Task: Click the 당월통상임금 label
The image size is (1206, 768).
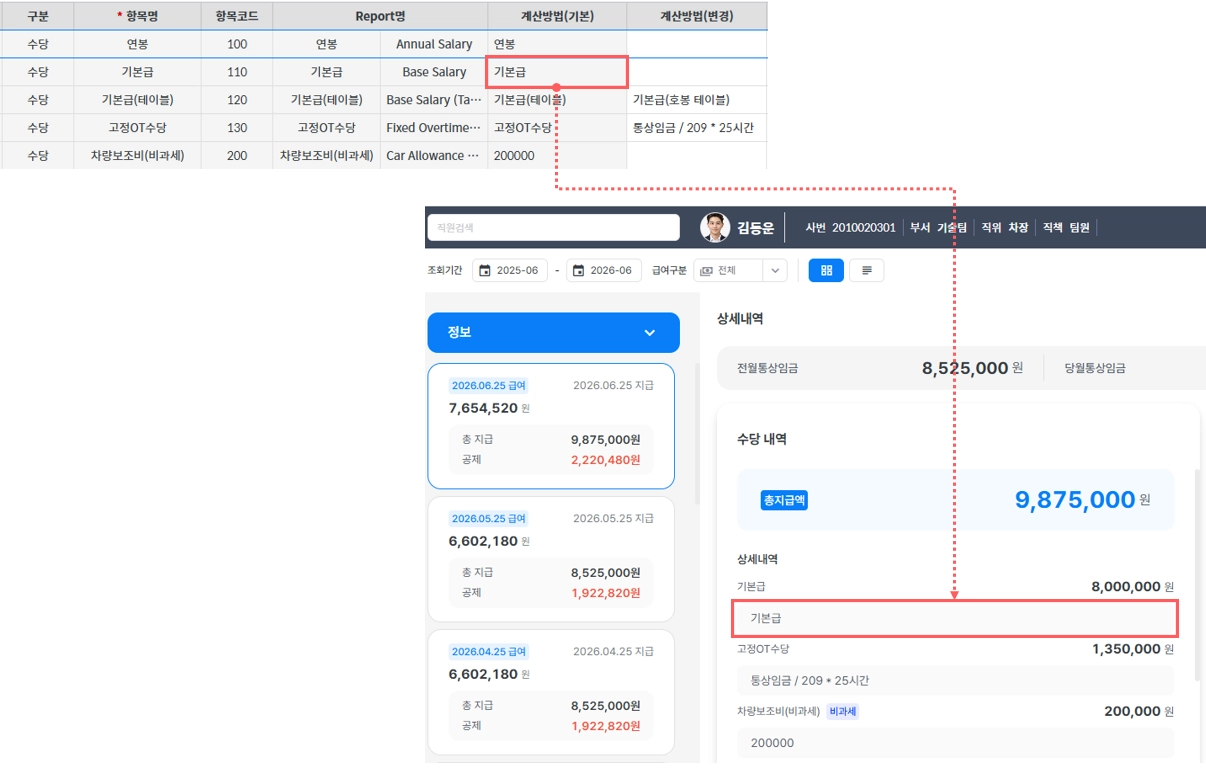Action: click(1093, 368)
